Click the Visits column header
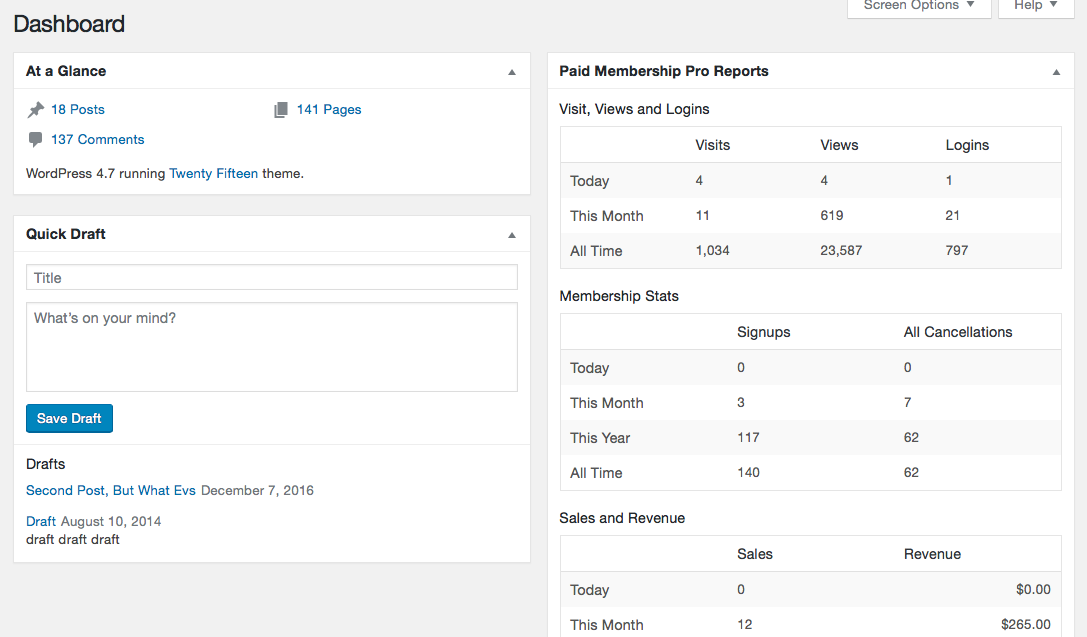1087x637 pixels. (x=713, y=145)
